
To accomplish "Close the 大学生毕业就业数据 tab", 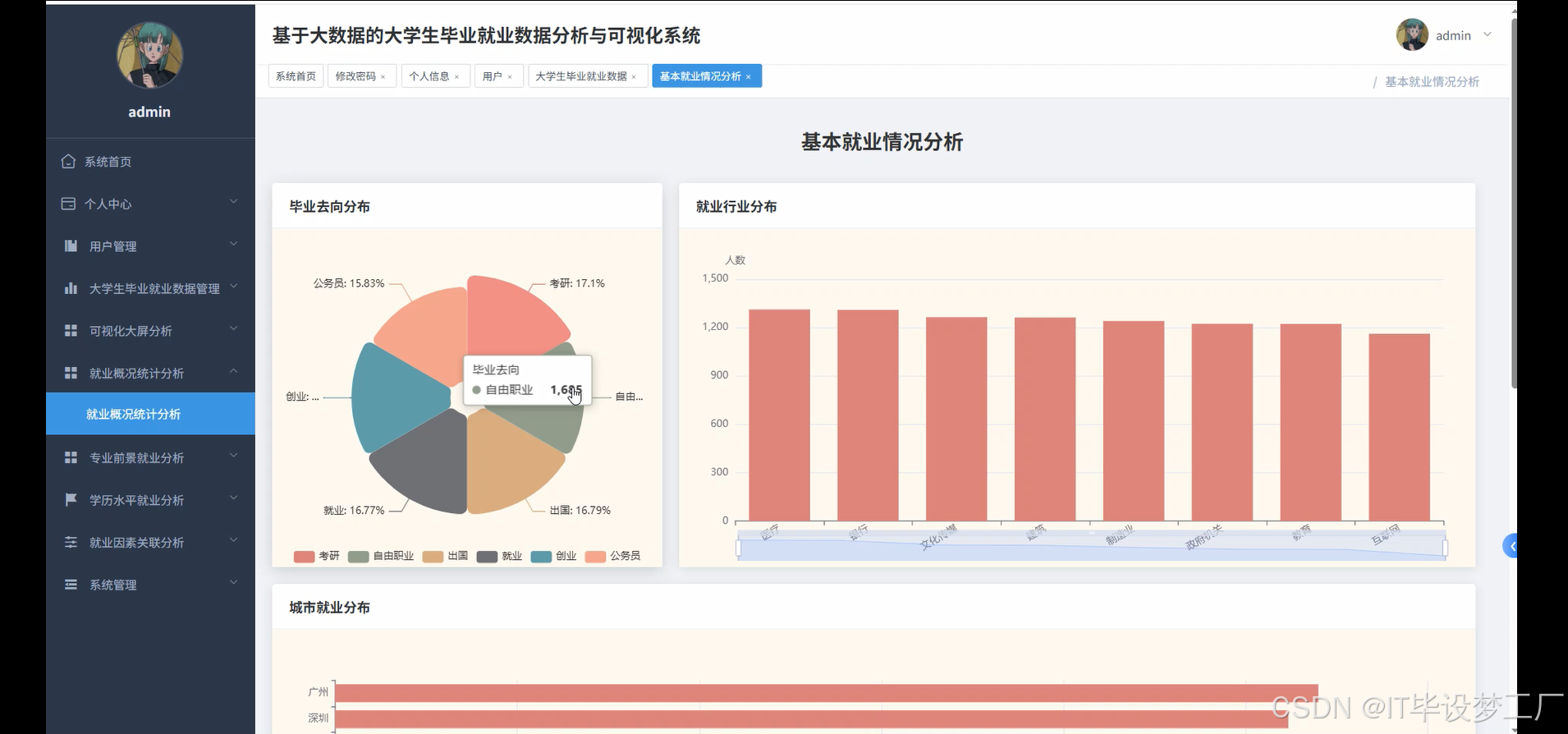I will [634, 77].
